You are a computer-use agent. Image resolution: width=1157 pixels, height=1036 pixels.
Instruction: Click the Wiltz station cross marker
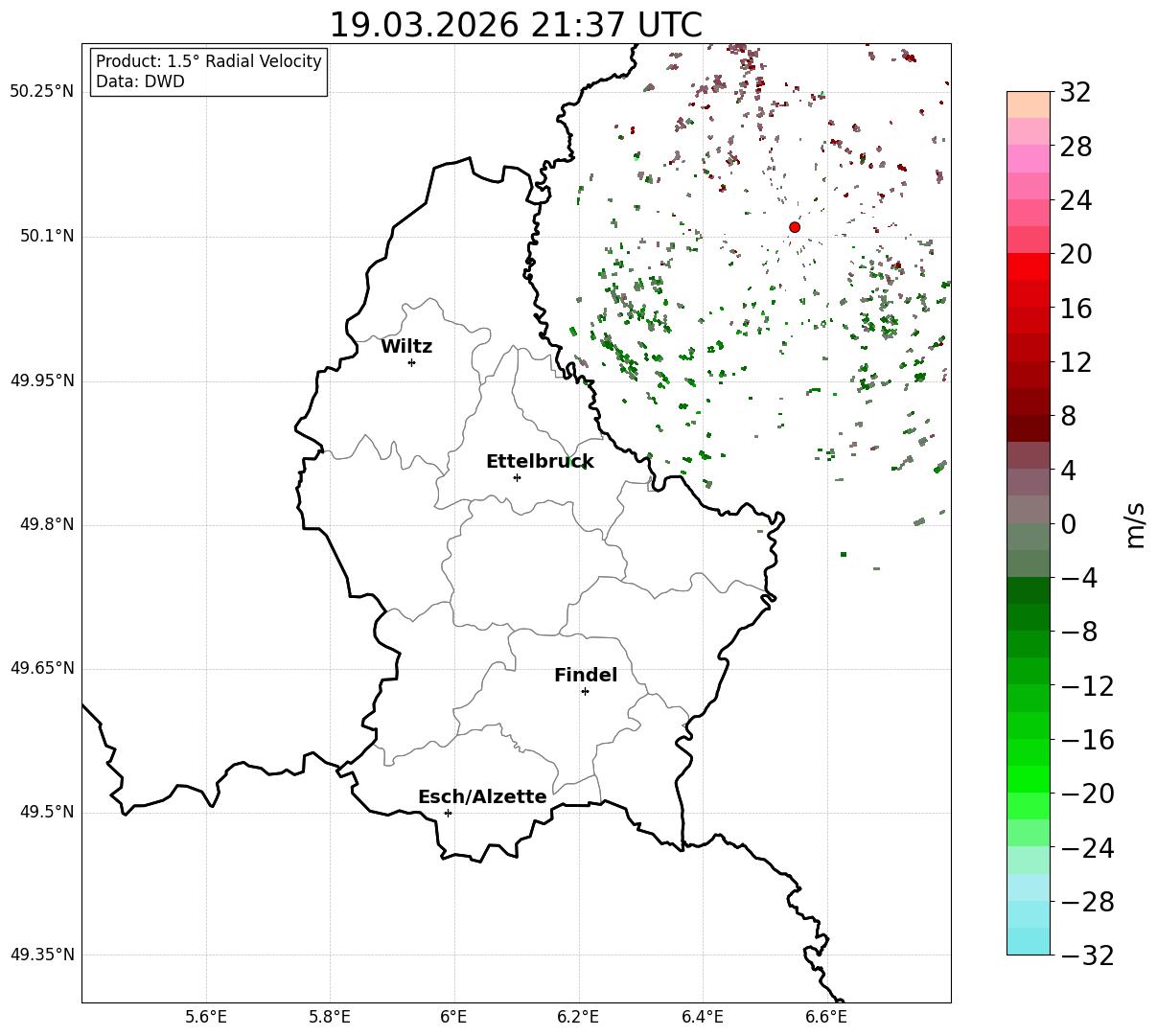pyautogui.click(x=411, y=362)
